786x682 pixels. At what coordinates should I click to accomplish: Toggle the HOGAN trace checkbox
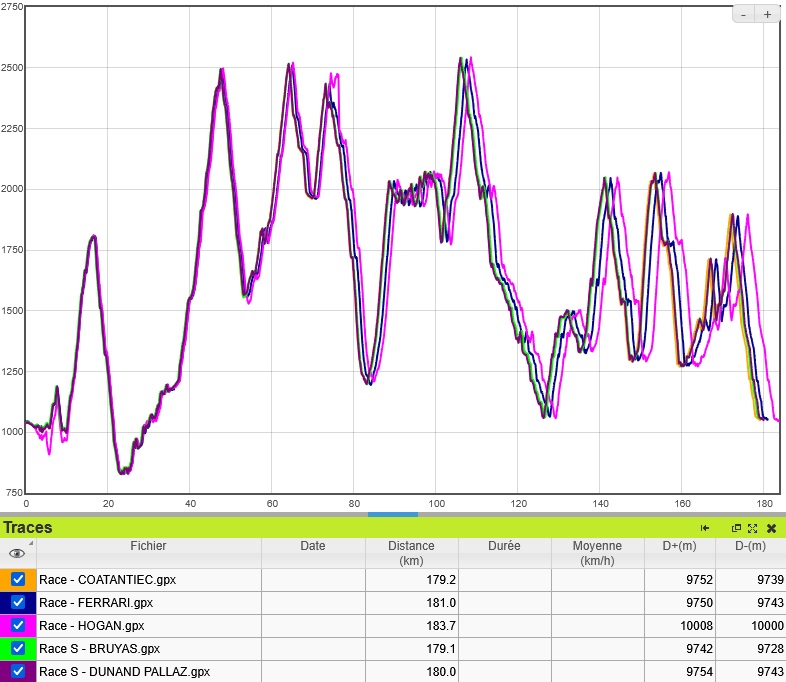[18, 625]
